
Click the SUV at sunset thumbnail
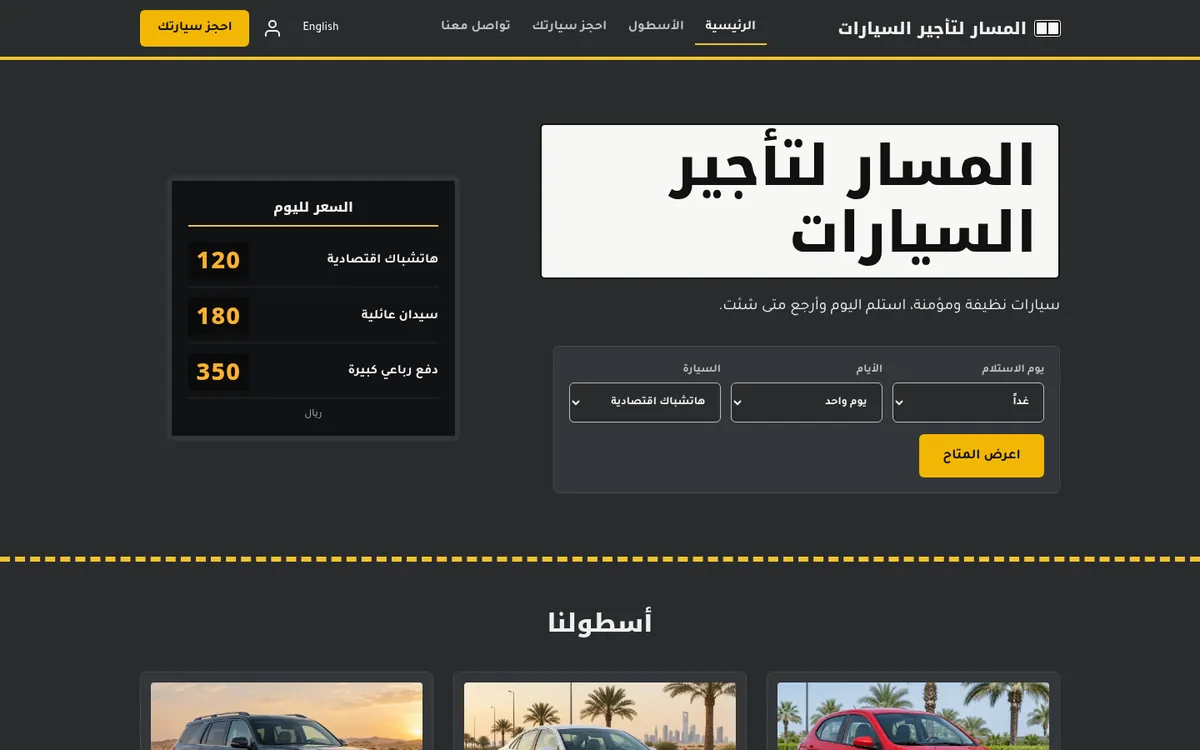tap(287, 716)
